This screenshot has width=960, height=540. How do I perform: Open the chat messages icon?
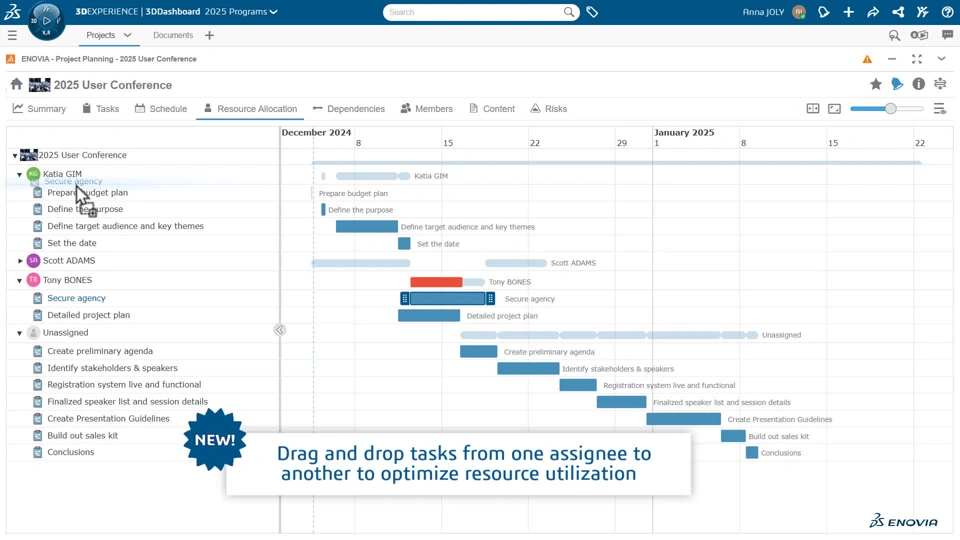point(947,36)
